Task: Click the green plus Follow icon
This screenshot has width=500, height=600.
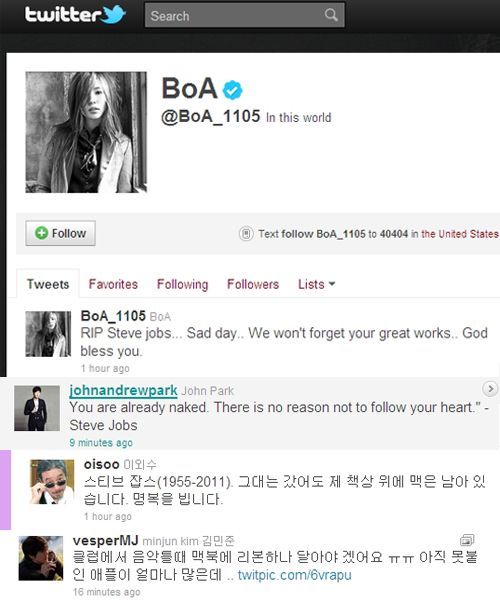Action: [41, 233]
